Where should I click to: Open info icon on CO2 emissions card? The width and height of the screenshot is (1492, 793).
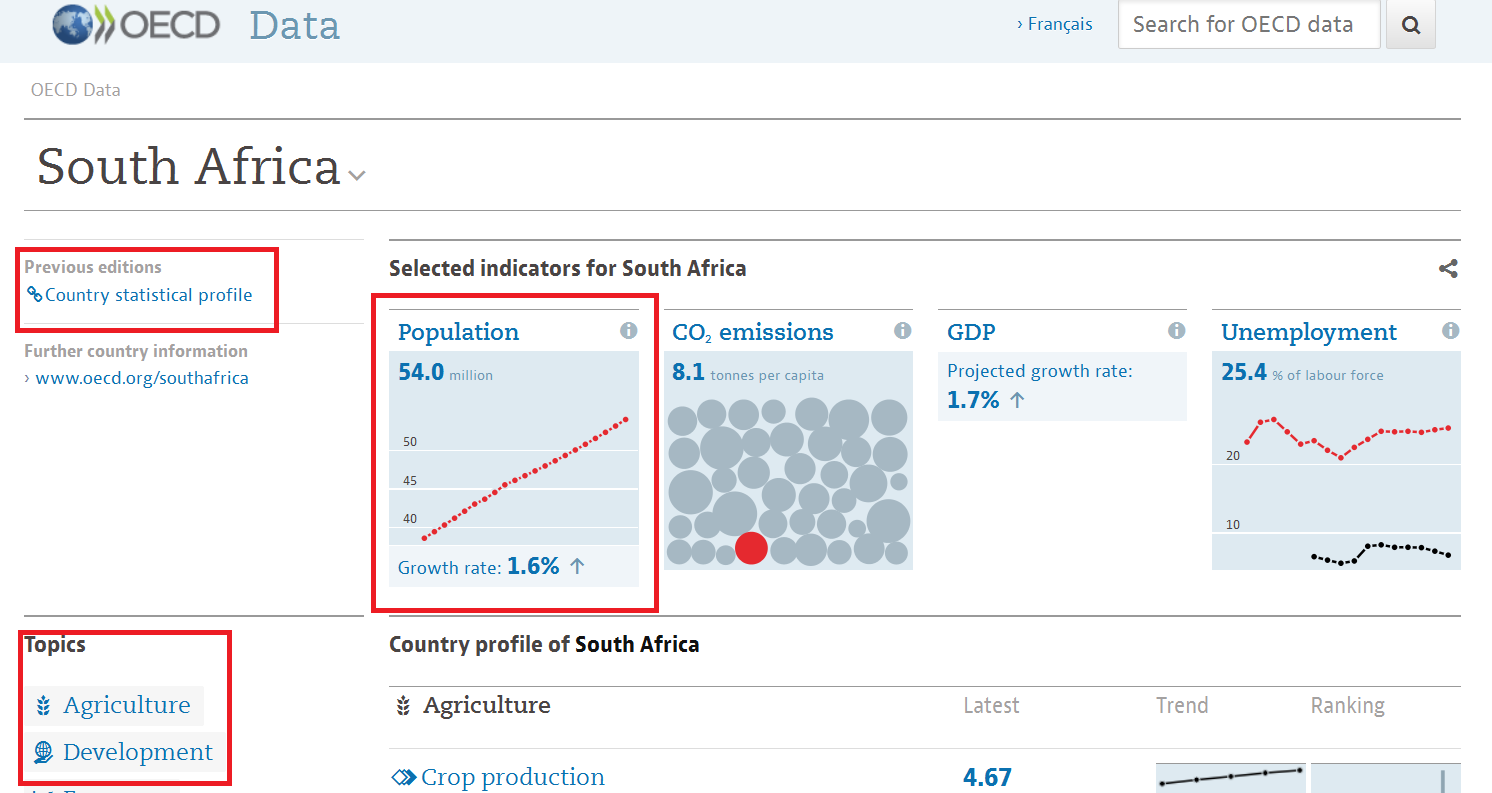click(902, 331)
